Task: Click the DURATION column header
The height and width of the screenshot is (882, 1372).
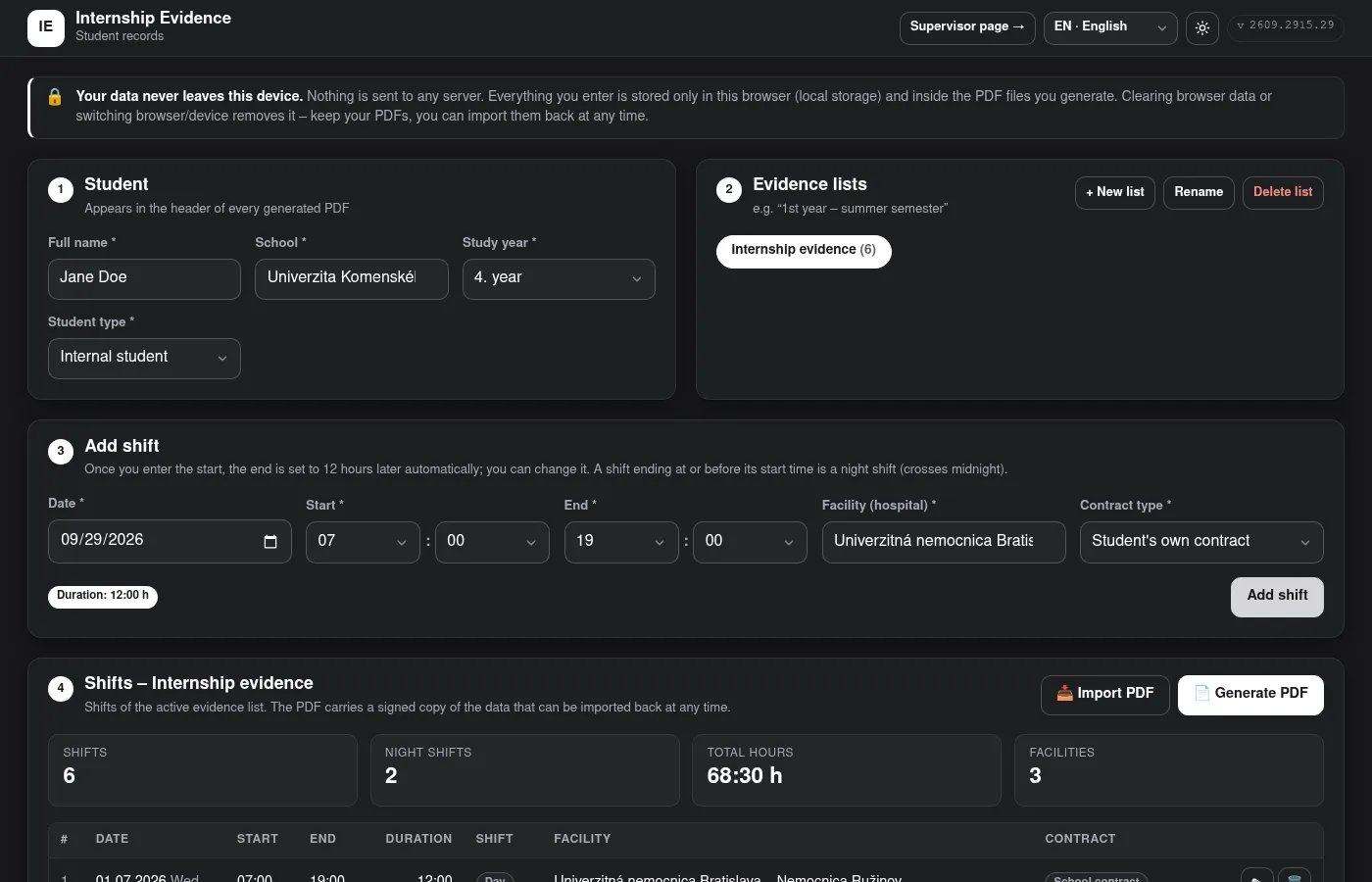Action: coord(418,839)
